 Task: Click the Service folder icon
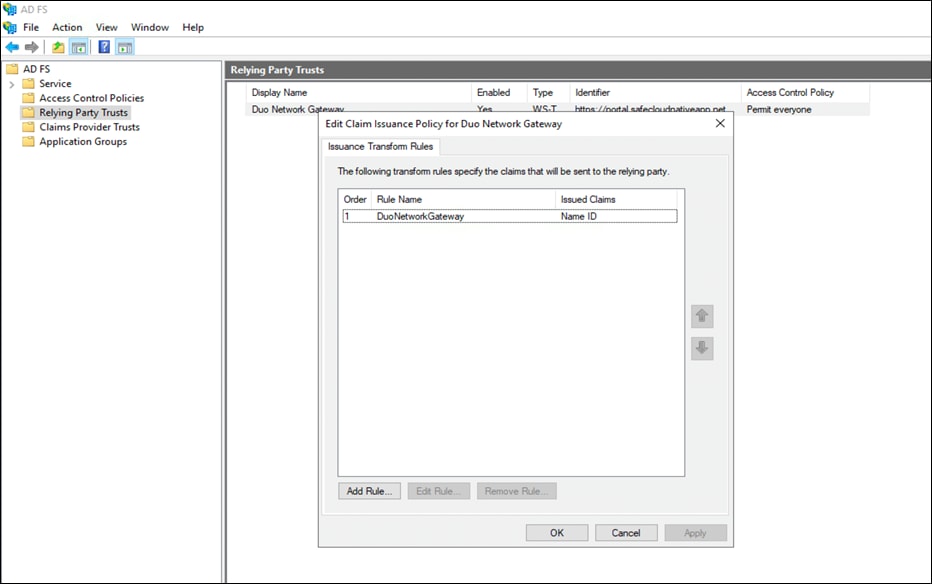pyautogui.click(x=28, y=83)
